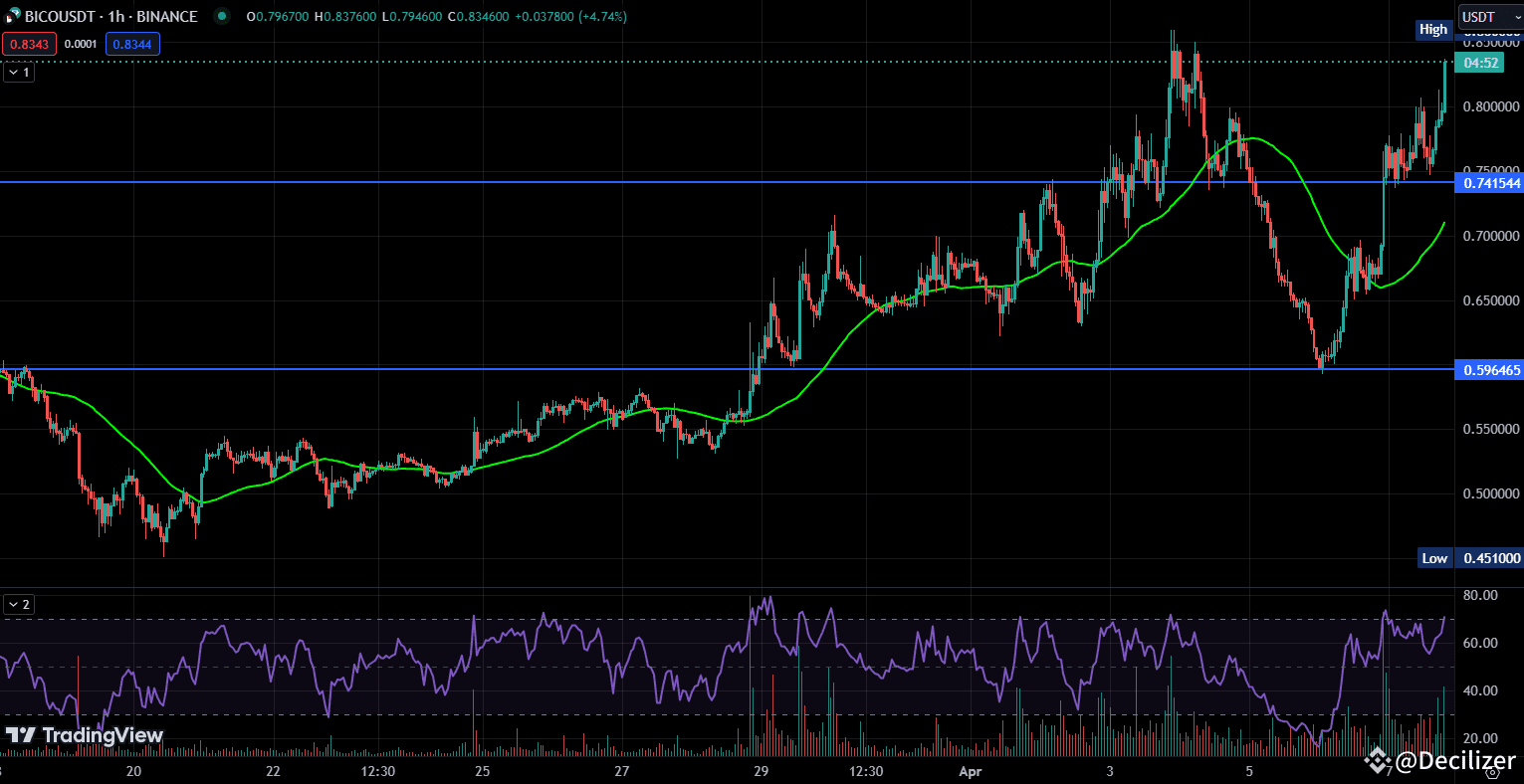Click the Apr label on the time axis
The image size is (1524, 784).
969,771
